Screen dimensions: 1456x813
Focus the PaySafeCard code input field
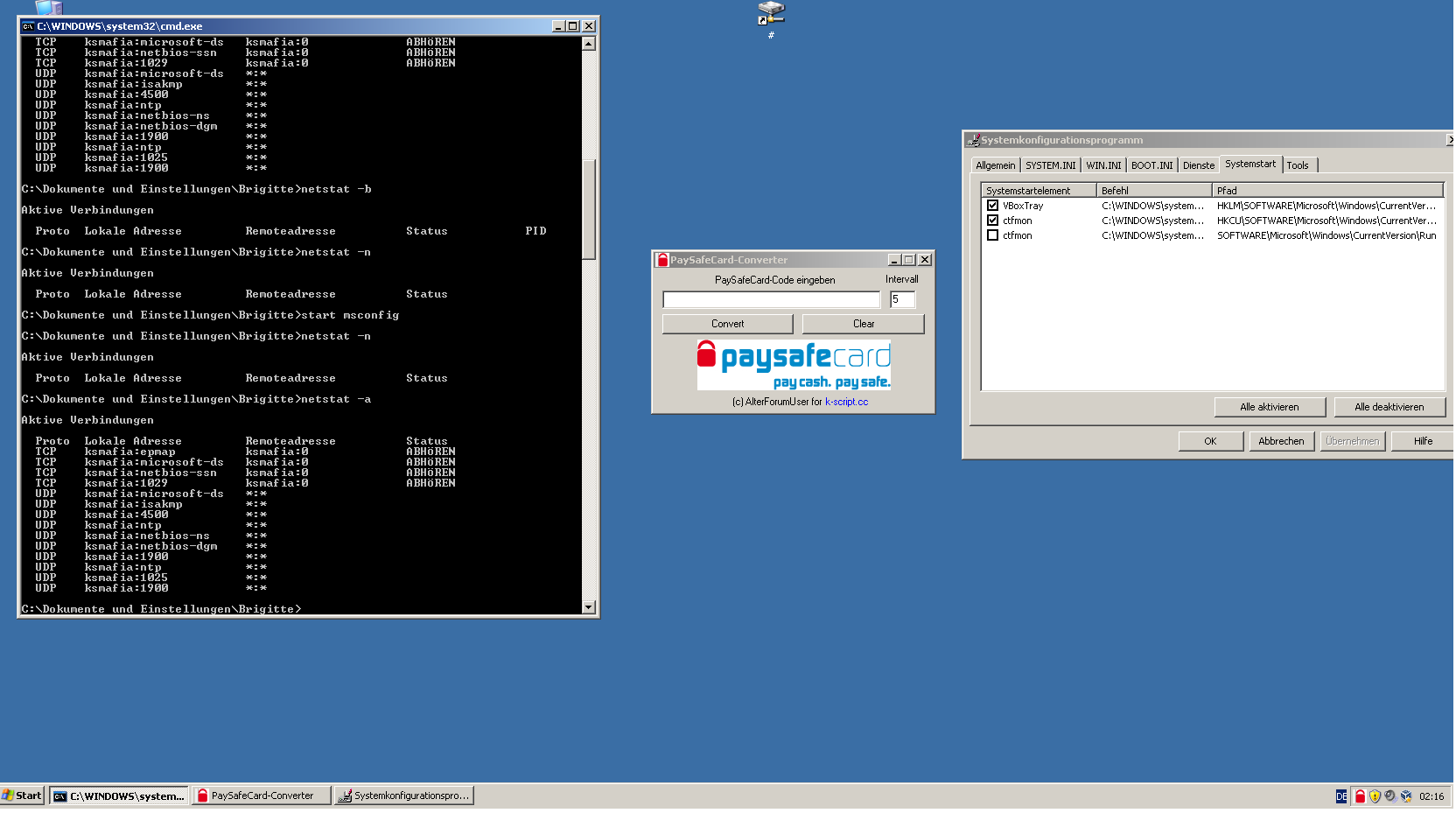771,300
